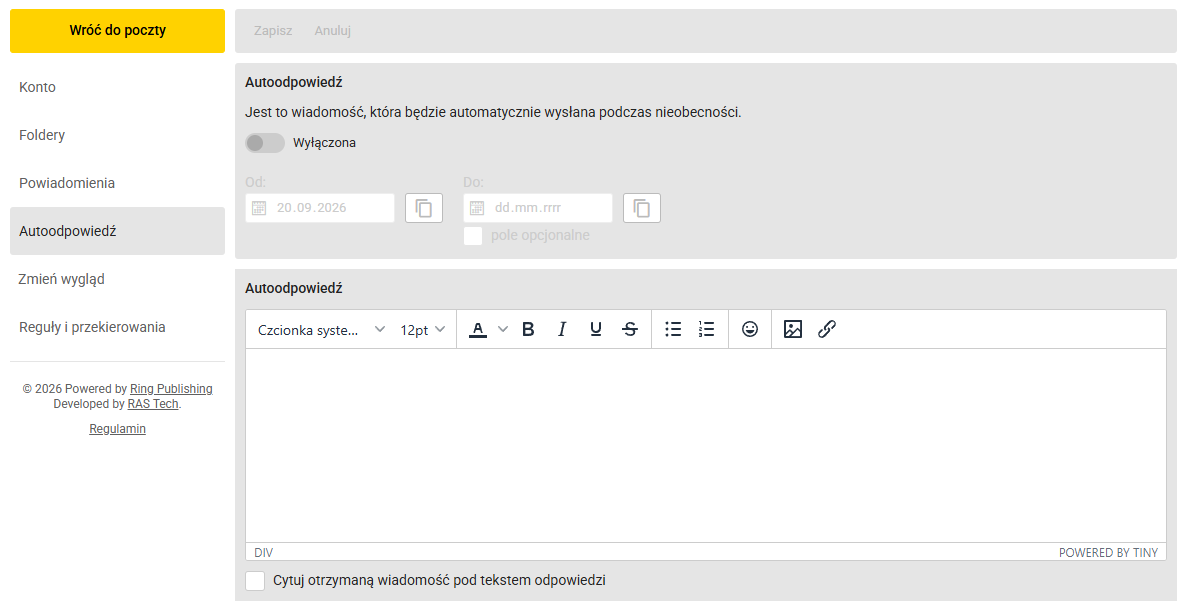Open the RAS Tech link
1182x615 pixels.
[x=153, y=404]
